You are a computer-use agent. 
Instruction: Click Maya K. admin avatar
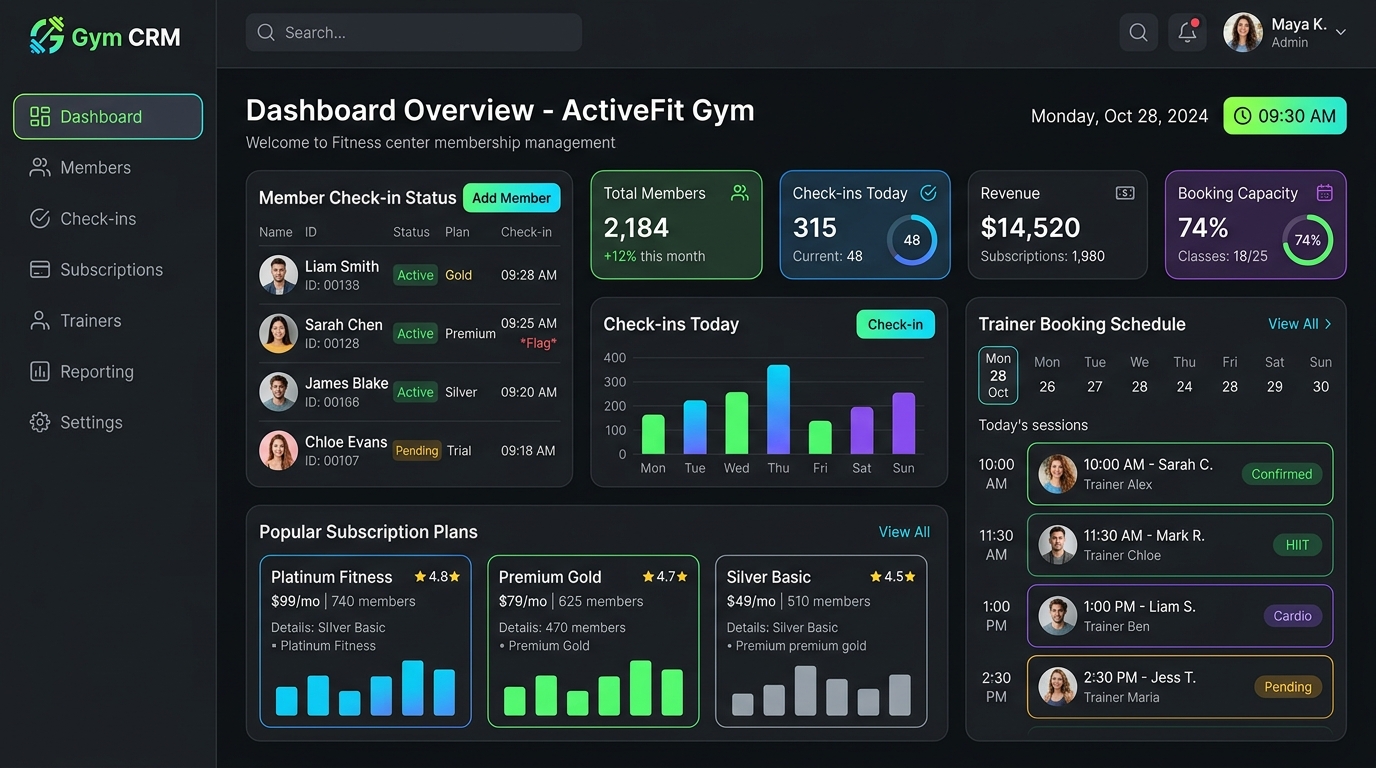1243,32
